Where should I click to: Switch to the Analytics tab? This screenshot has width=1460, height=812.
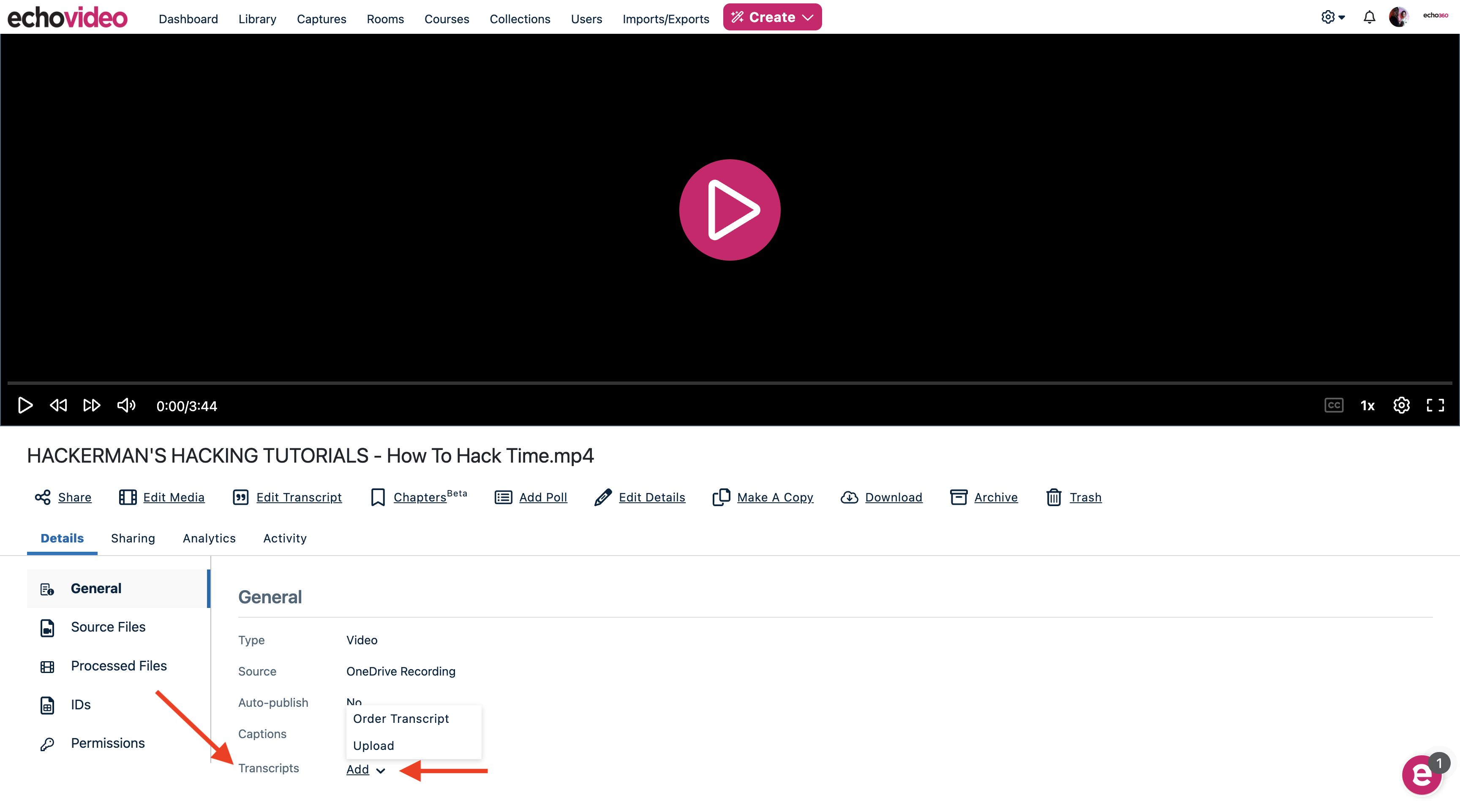(209, 538)
